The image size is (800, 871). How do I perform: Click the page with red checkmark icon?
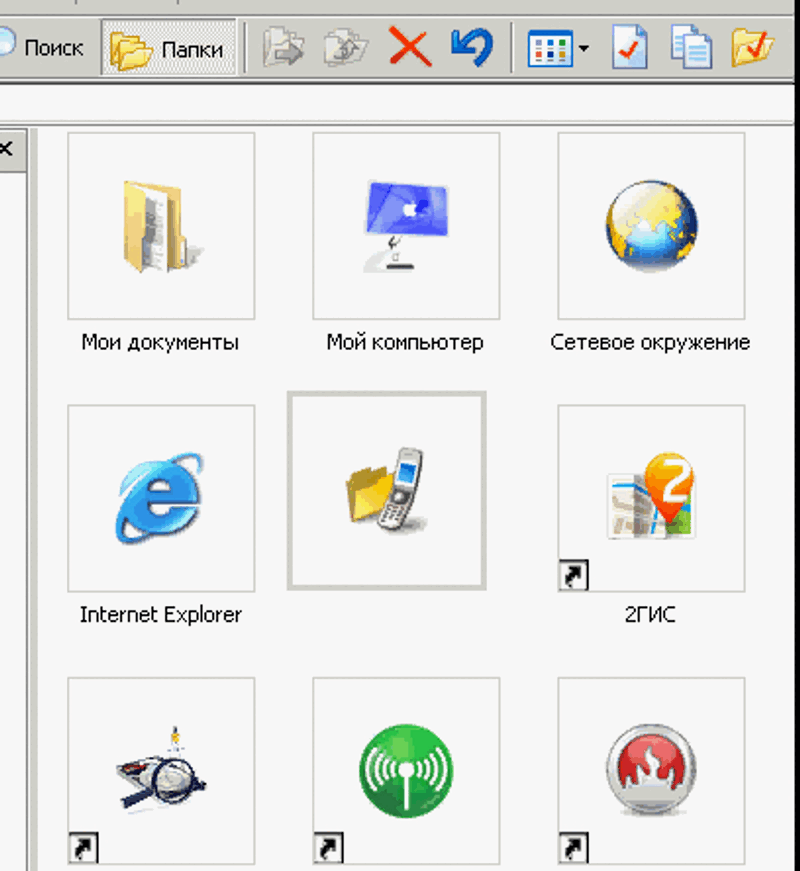click(x=630, y=47)
